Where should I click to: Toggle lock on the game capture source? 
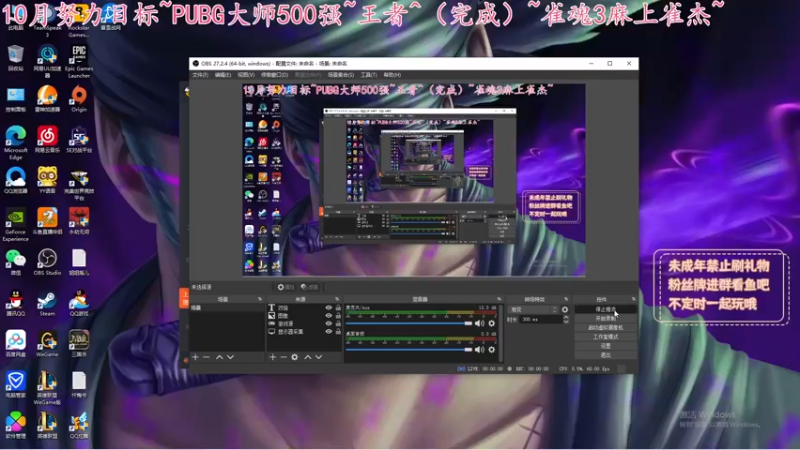click(x=338, y=323)
